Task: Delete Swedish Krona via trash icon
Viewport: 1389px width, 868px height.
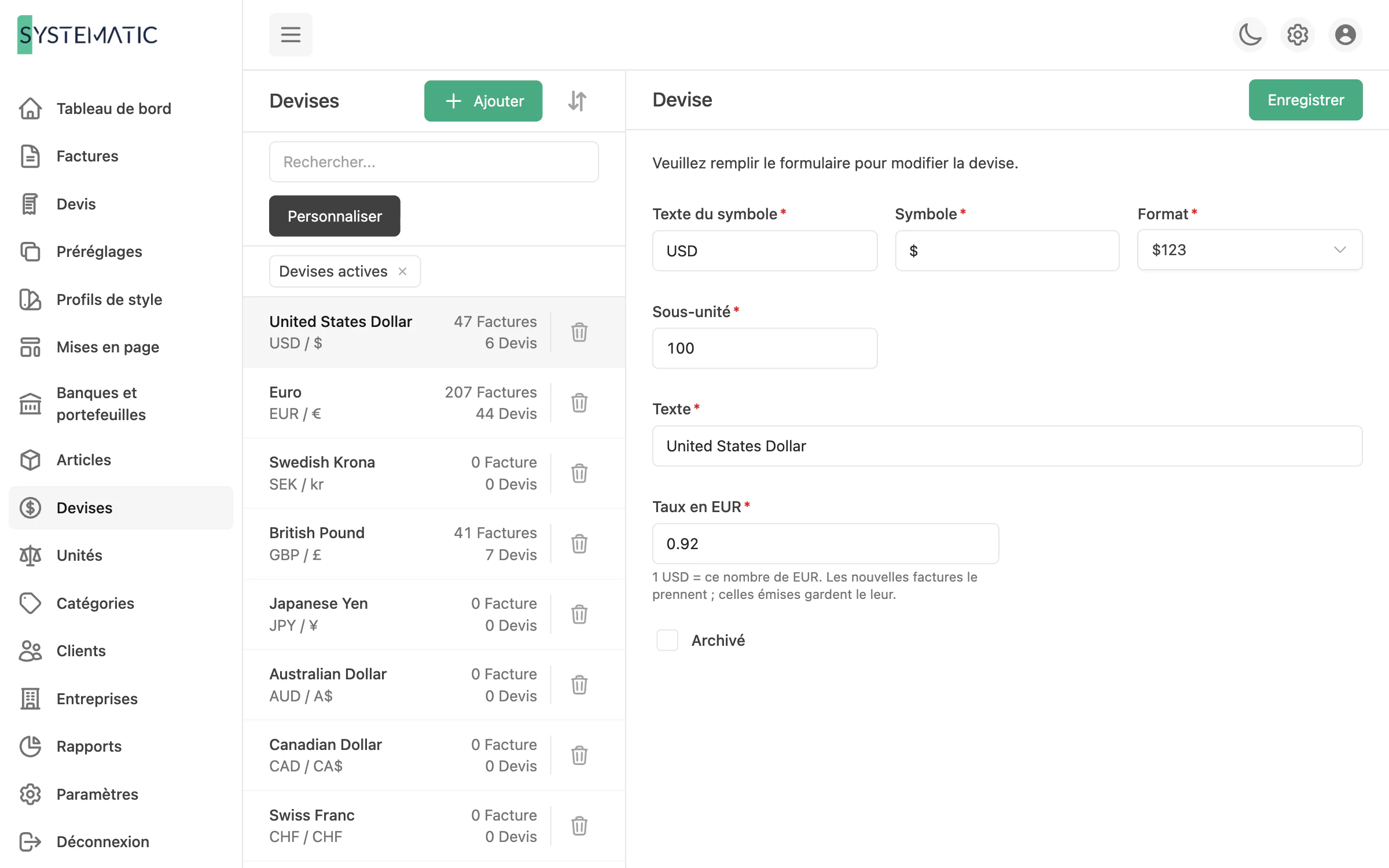Action: tap(579, 473)
